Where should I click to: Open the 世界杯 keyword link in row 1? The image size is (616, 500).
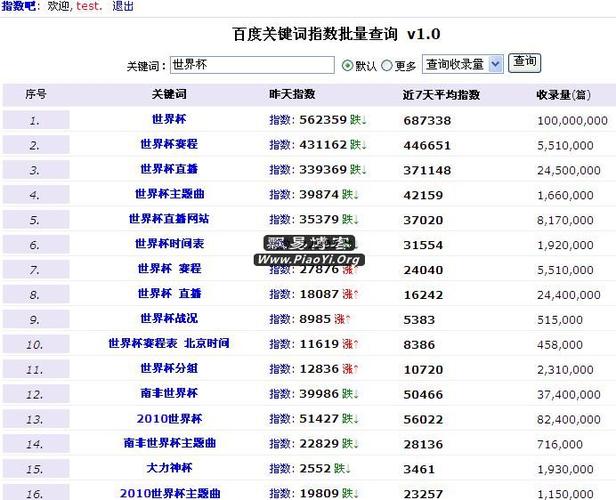(169, 119)
